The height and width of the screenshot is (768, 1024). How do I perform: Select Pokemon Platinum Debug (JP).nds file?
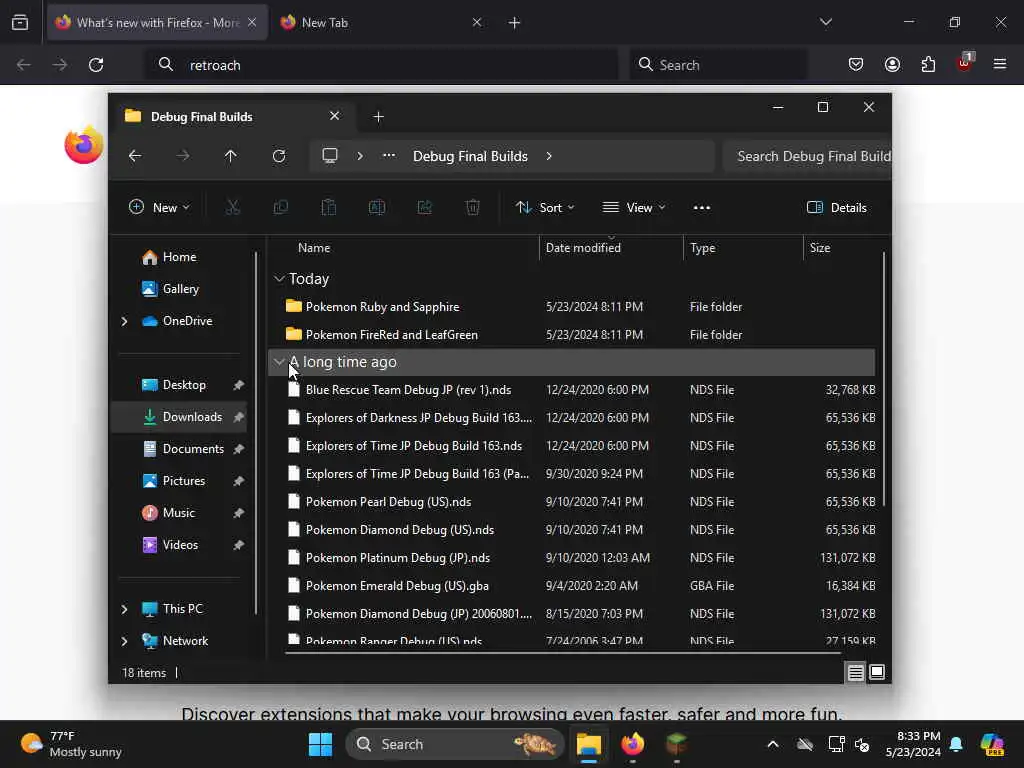[x=572, y=558]
